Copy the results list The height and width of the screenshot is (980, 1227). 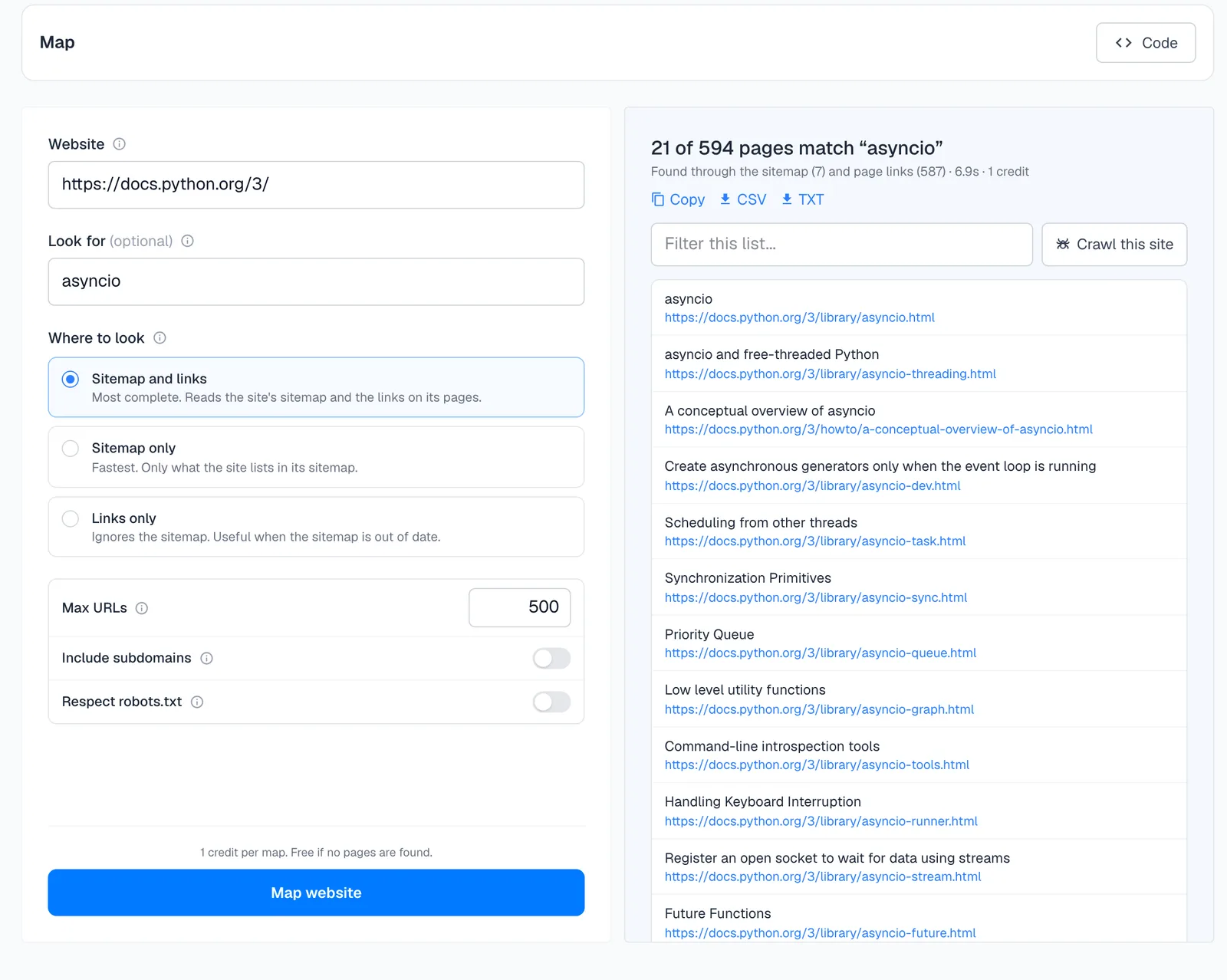click(678, 199)
